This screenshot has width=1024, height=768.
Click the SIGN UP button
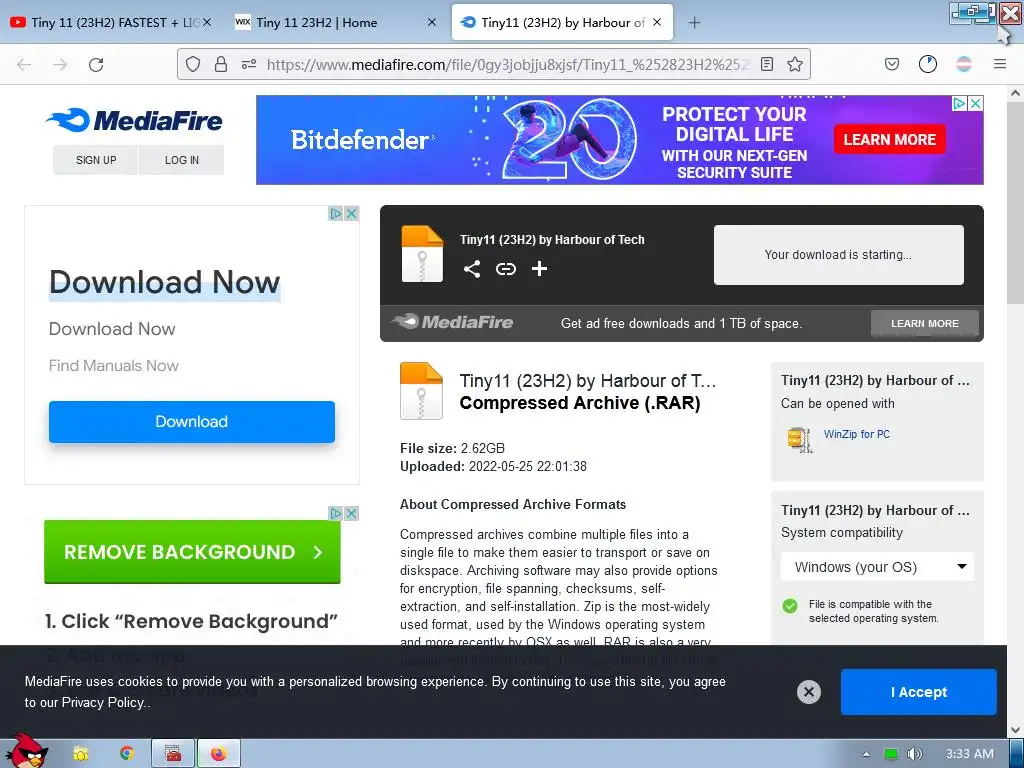(95, 160)
